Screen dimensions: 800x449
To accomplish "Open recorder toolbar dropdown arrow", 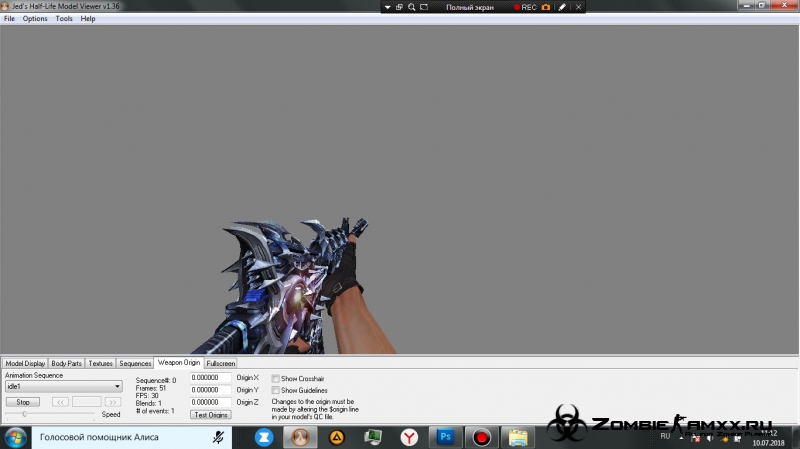I will coord(388,7).
